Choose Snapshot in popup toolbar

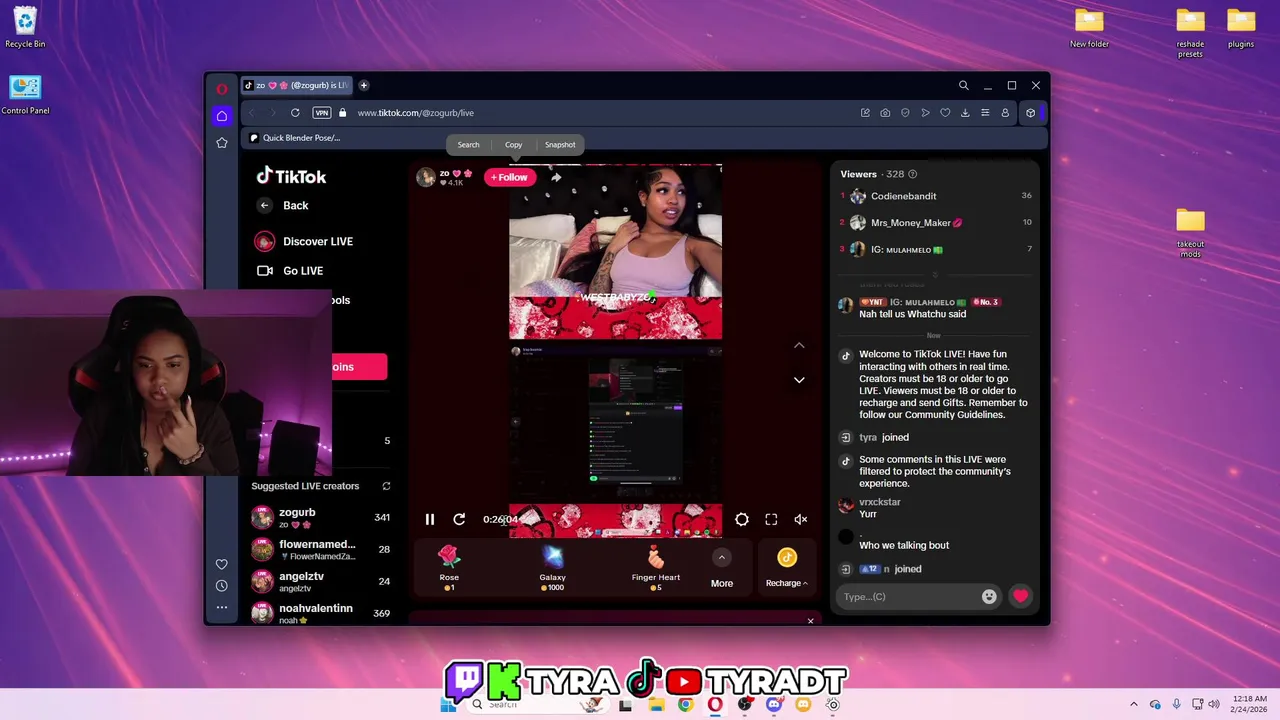tap(560, 145)
